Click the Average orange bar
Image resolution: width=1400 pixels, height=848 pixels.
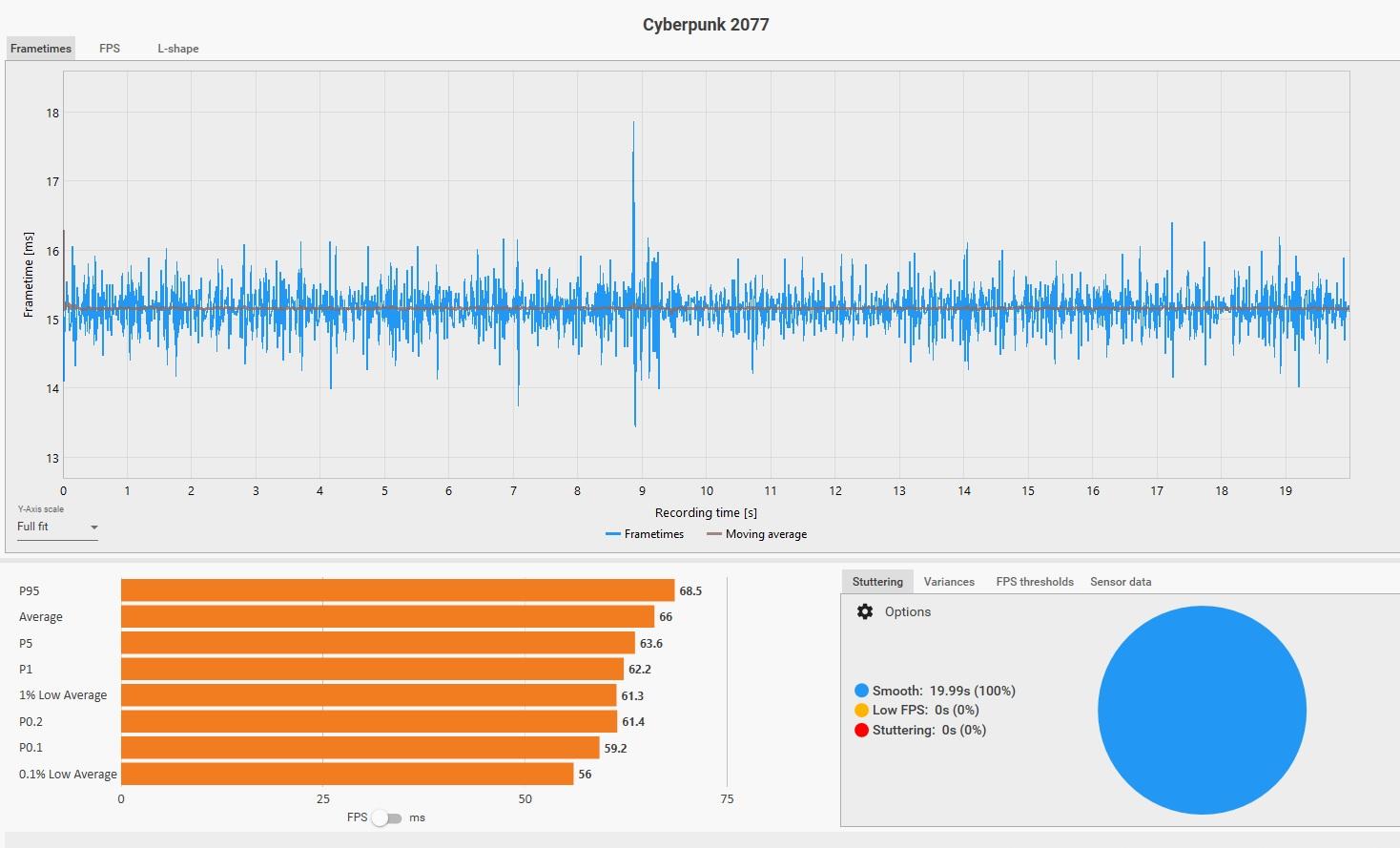tap(387, 617)
